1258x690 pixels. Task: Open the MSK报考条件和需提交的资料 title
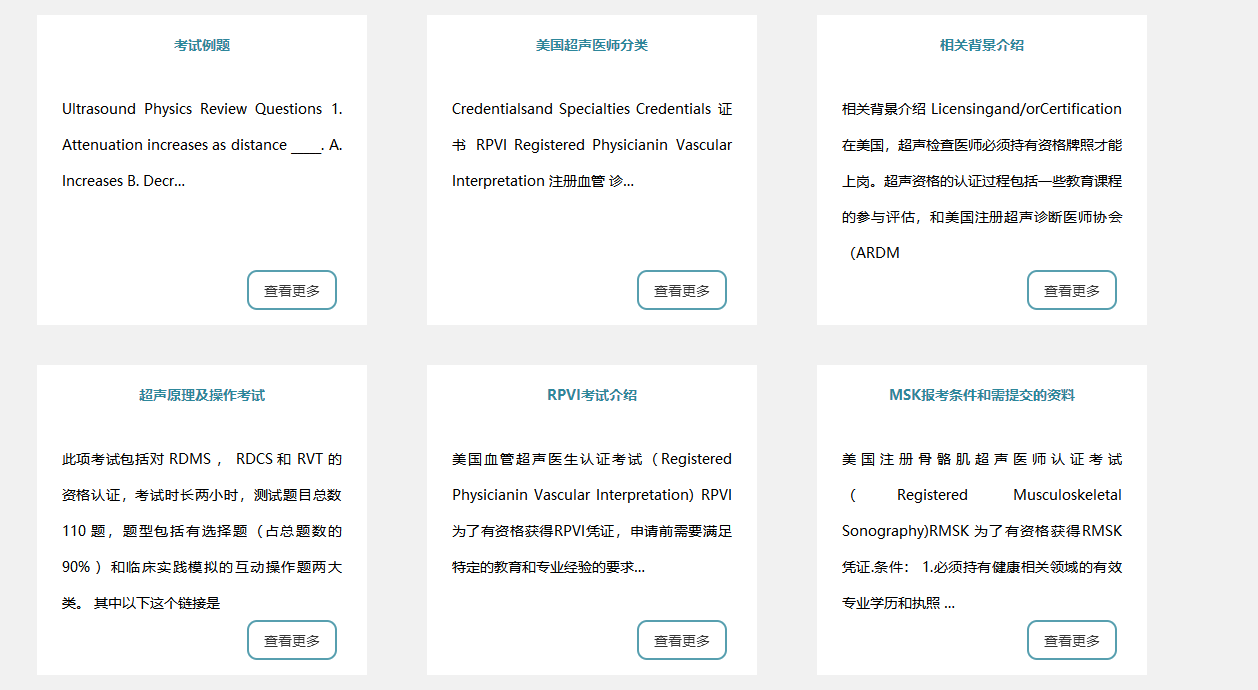click(981, 395)
